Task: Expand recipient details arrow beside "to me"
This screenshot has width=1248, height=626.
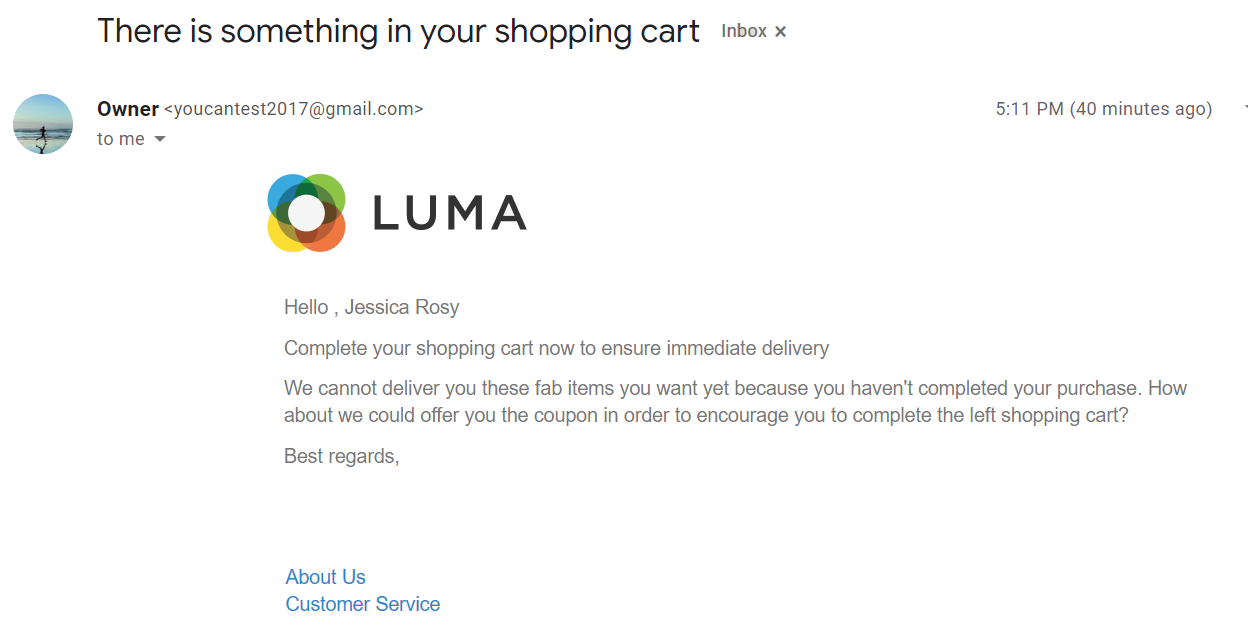Action: 159,140
